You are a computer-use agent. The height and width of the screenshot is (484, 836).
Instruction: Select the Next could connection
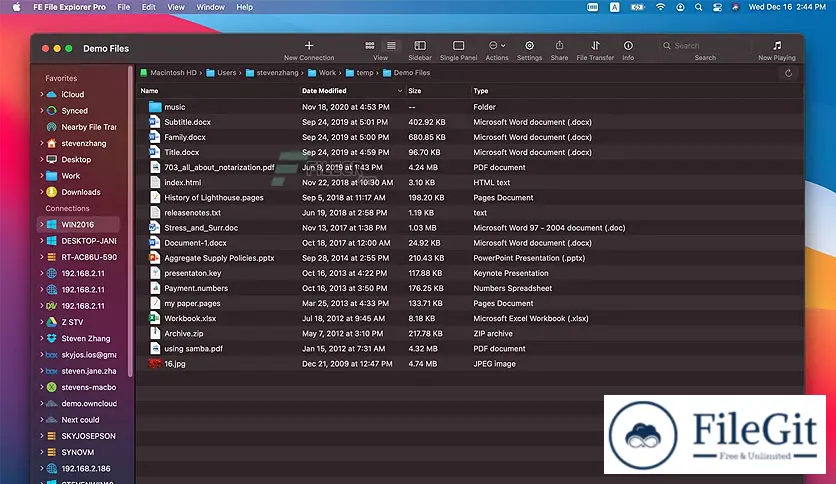pos(80,420)
